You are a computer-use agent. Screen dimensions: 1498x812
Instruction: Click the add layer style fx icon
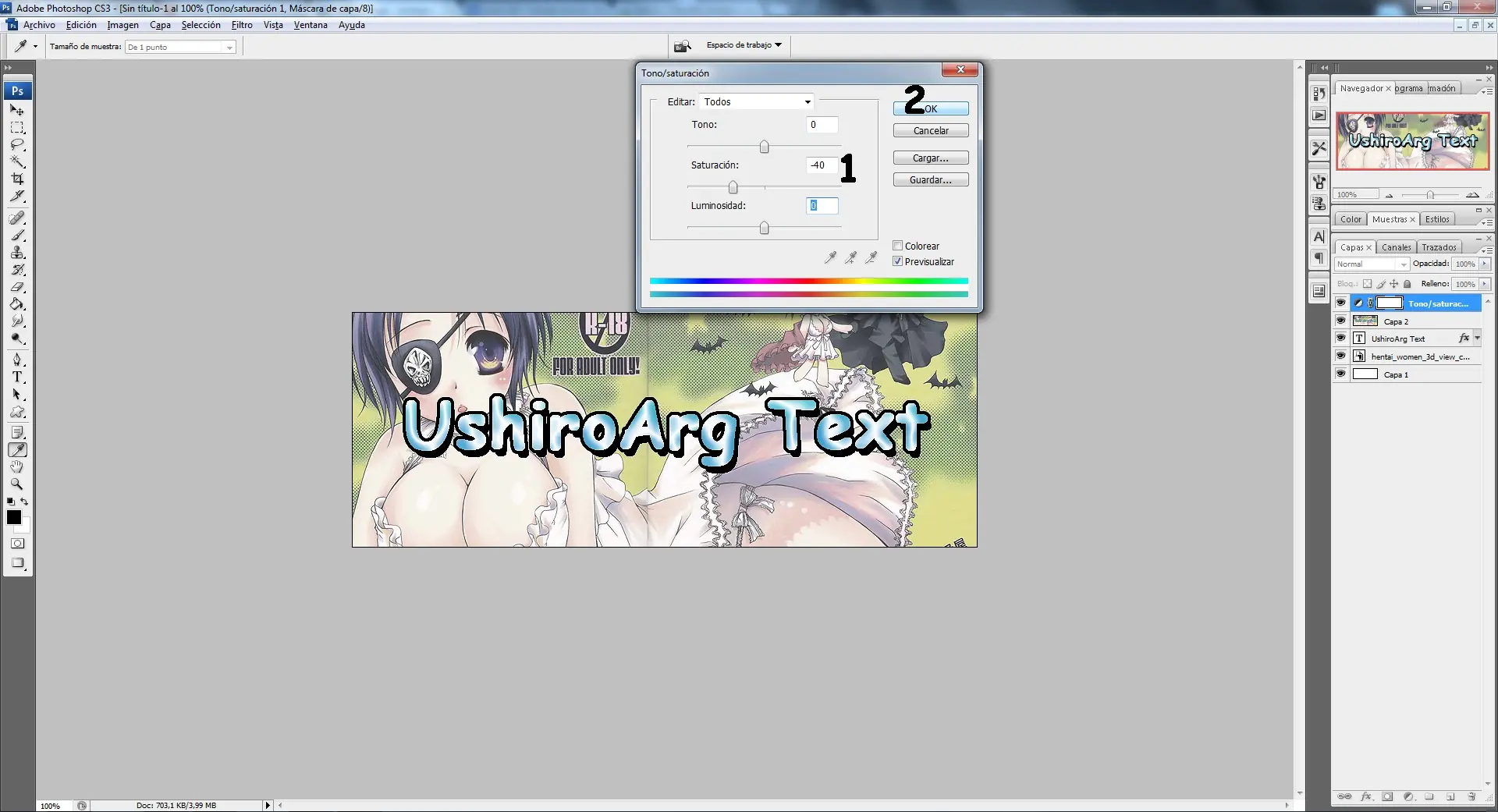pyautogui.click(x=1366, y=796)
